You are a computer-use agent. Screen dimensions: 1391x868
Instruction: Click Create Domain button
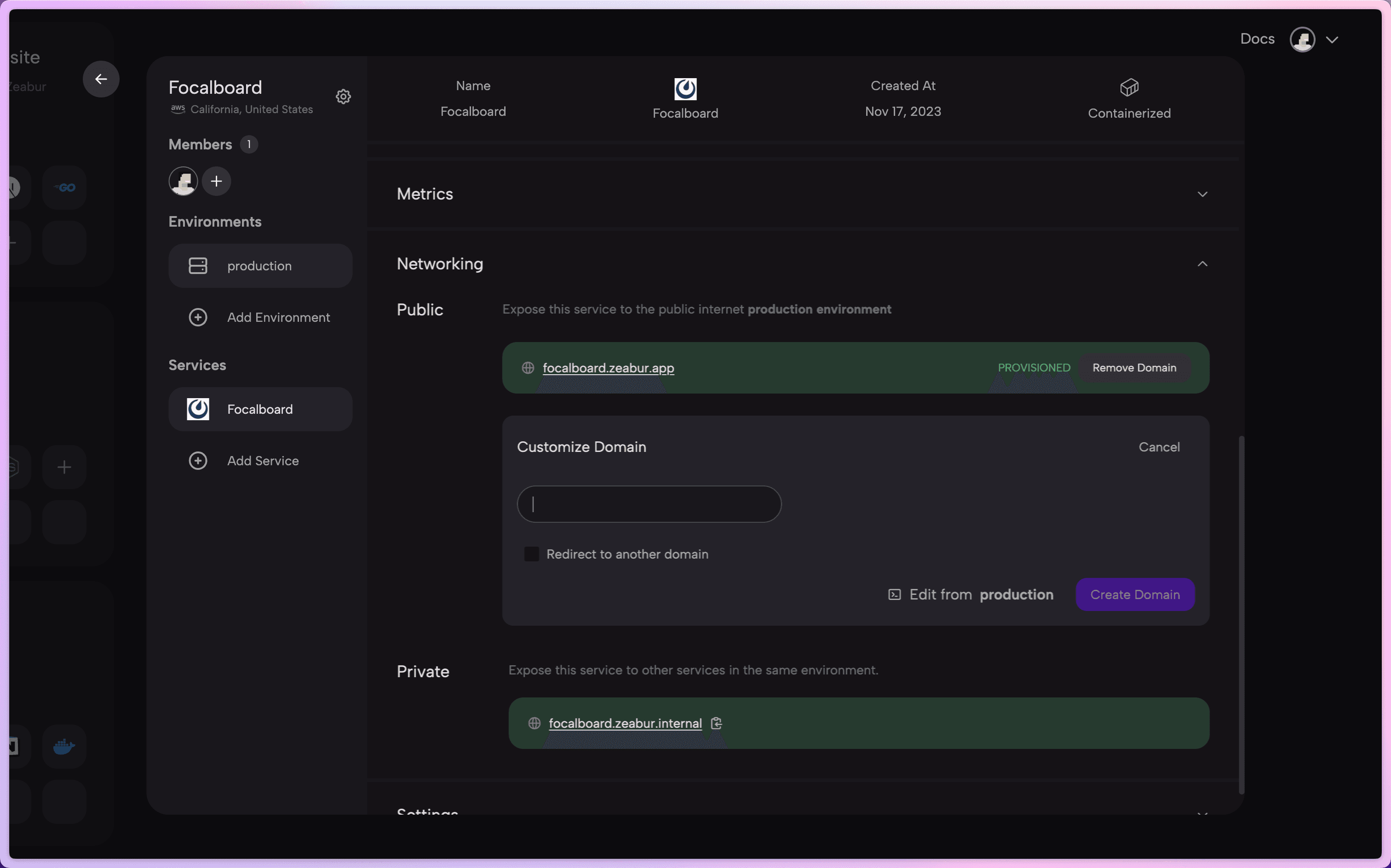(1134, 595)
